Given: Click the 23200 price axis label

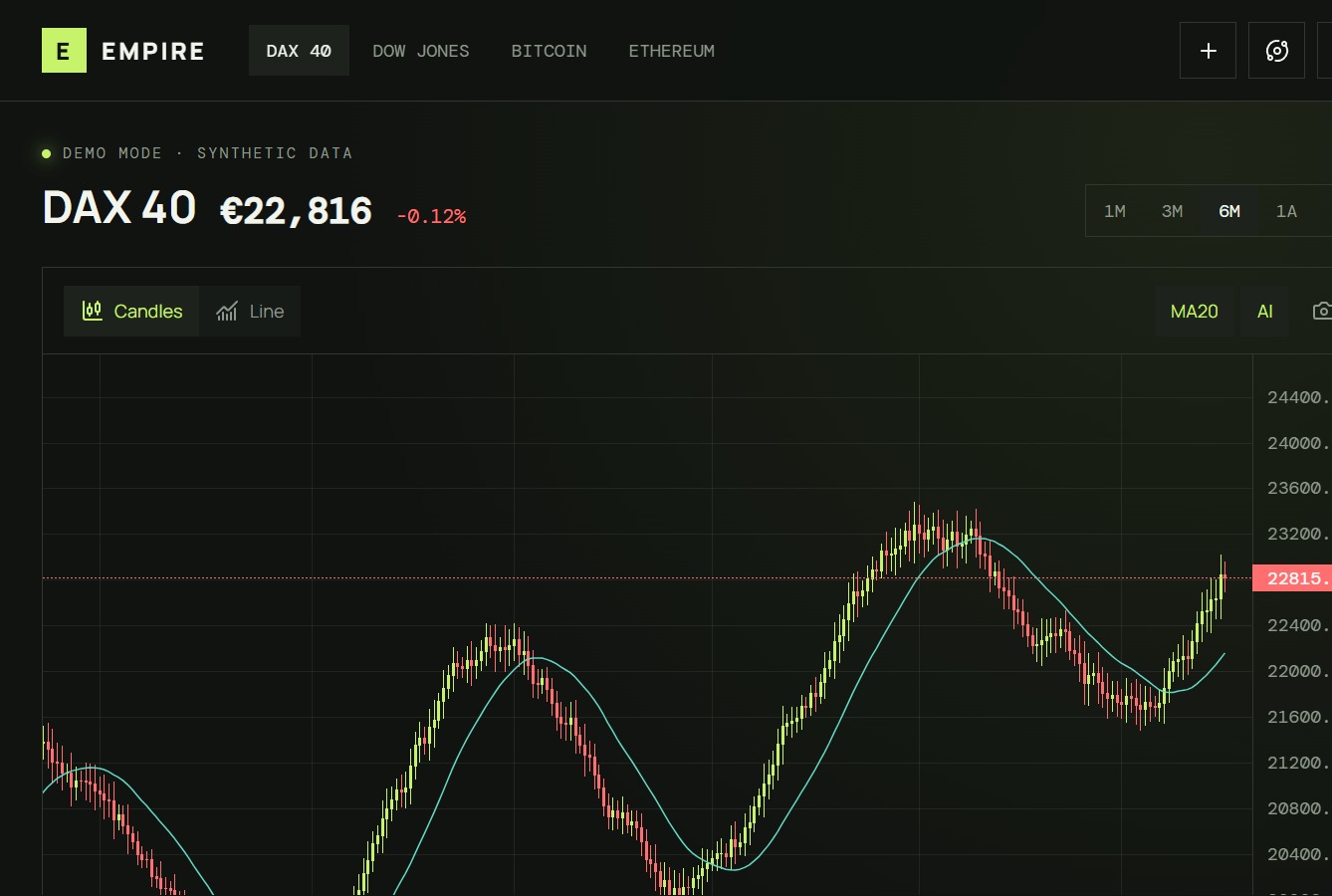Looking at the screenshot, I should tap(1298, 534).
